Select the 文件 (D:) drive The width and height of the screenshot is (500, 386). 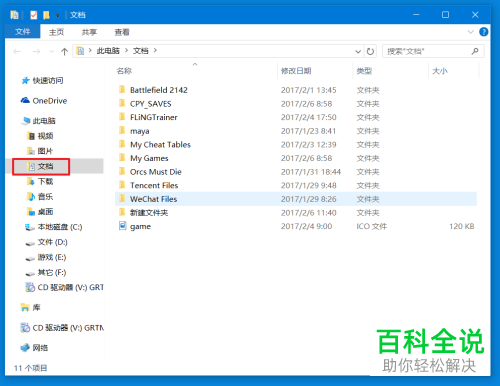coord(53,242)
